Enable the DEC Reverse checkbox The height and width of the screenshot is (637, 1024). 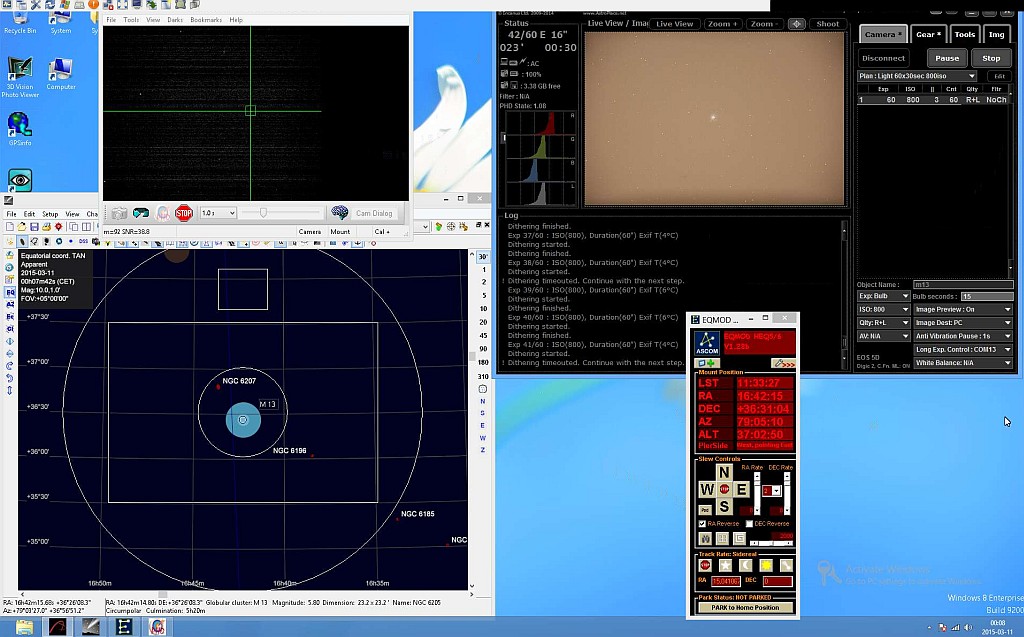click(x=748, y=523)
